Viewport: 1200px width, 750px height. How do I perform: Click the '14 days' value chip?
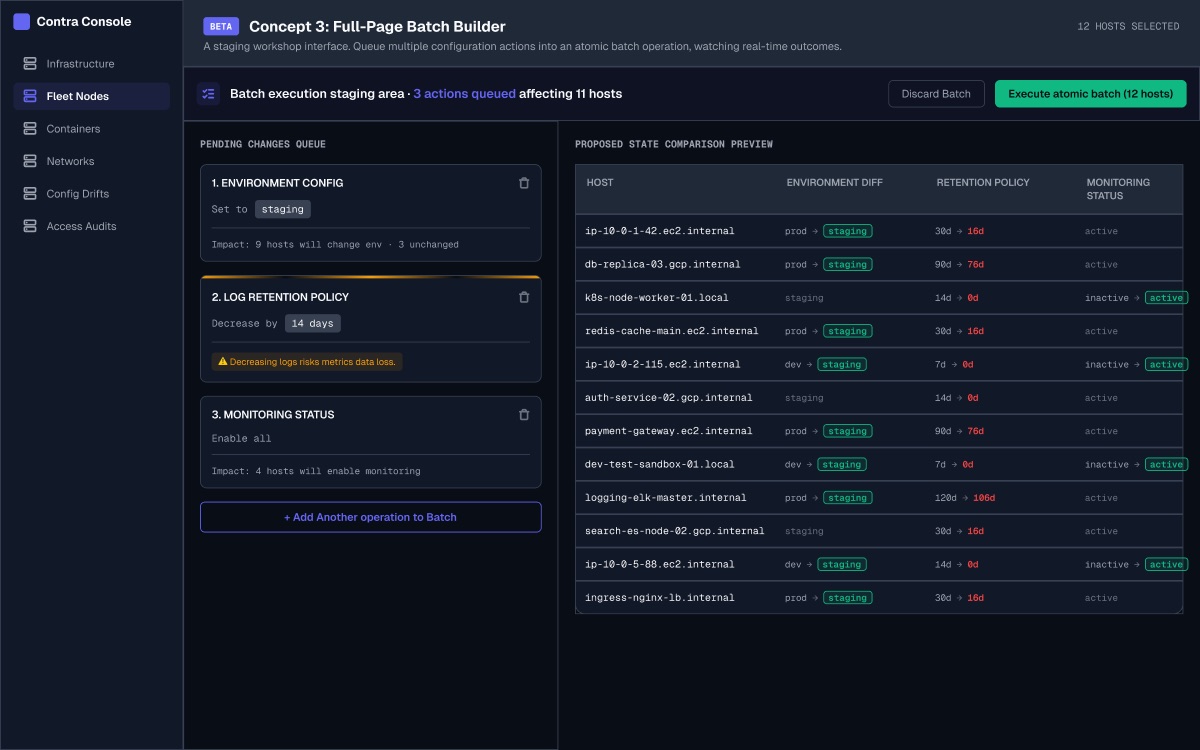313,323
